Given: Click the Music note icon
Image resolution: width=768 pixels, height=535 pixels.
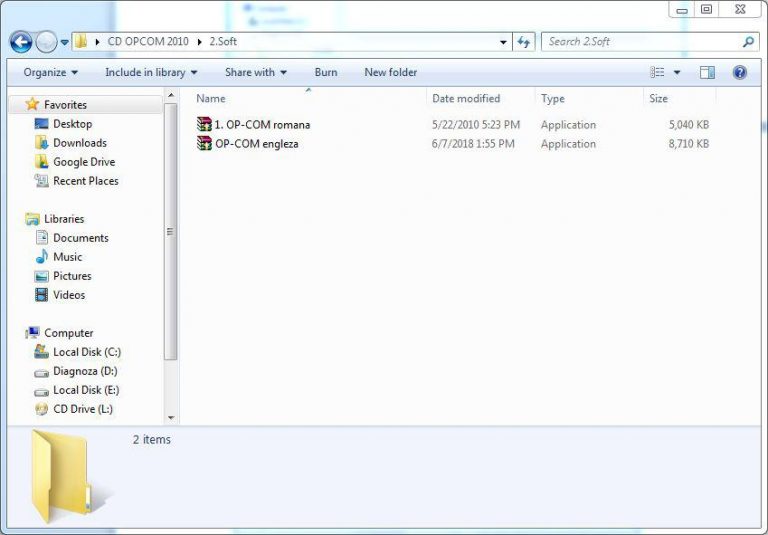Looking at the screenshot, I should tap(42, 257).
